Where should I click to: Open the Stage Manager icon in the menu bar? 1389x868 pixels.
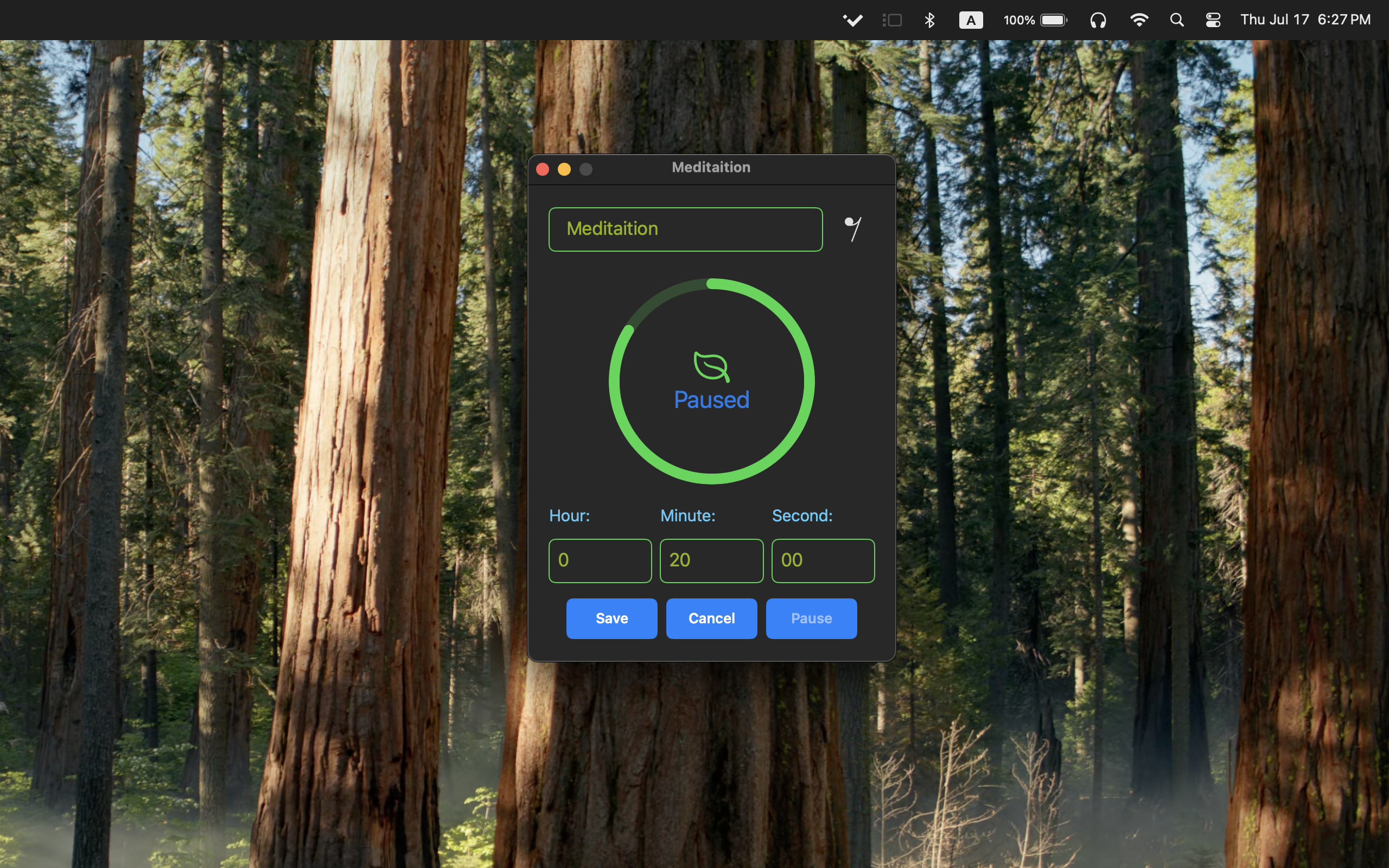pos(892,20)
